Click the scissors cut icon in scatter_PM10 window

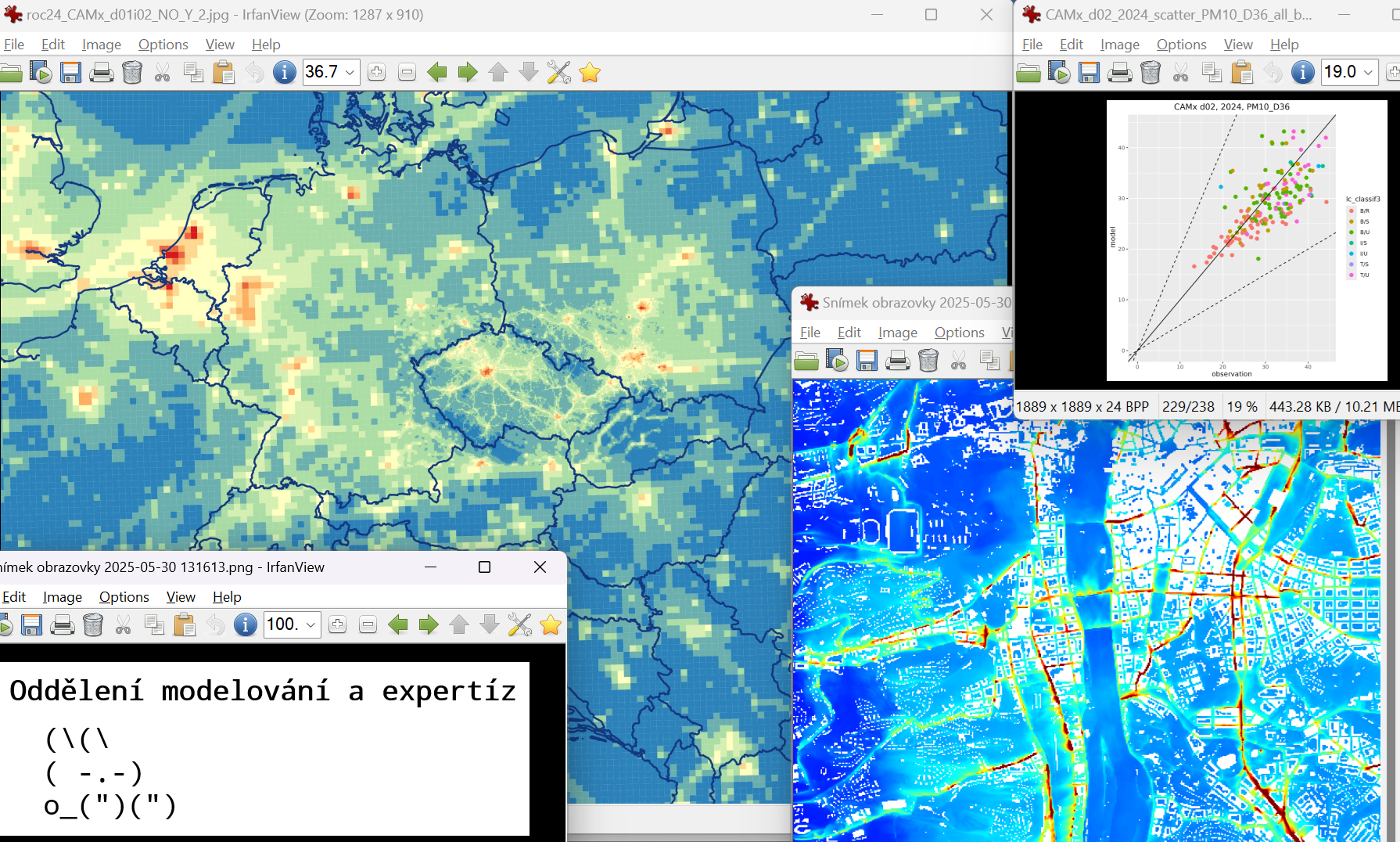(1181, 73)
